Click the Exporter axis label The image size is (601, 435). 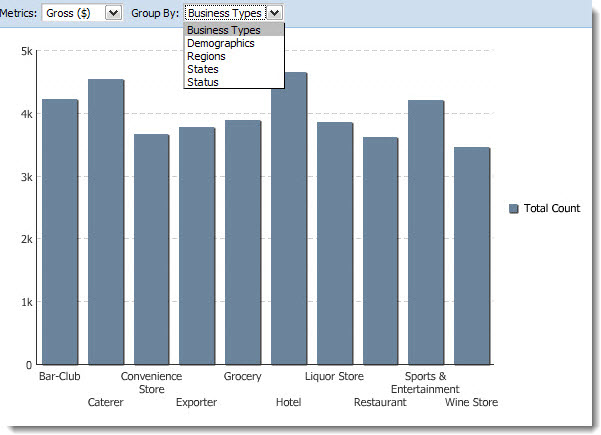point(197,402)
